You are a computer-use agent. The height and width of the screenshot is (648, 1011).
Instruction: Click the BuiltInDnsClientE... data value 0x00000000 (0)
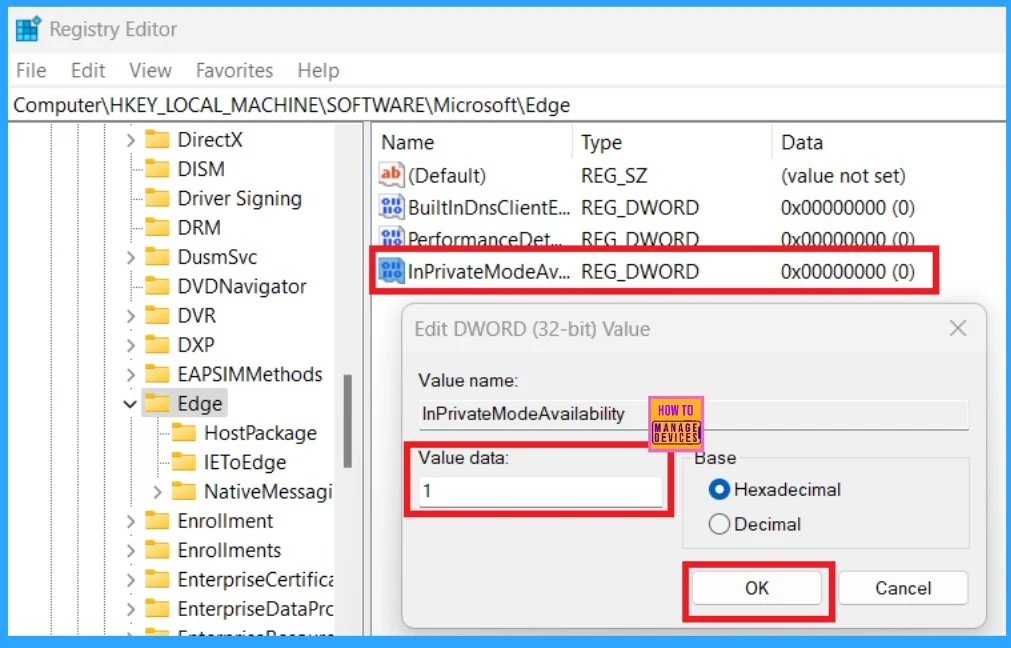[x=847, y=208]
